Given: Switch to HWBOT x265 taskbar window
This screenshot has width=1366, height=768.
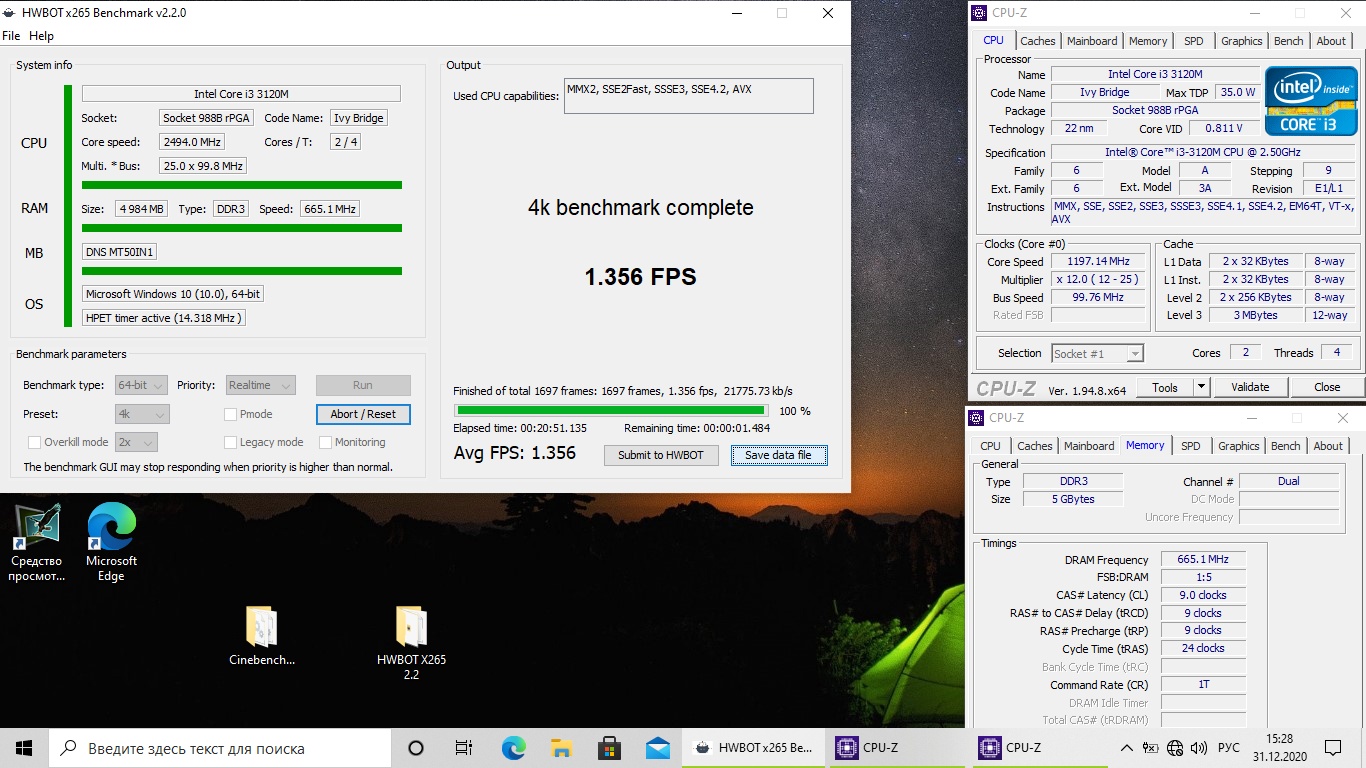Looking at the screenshot, I should [x=754, y=748].
